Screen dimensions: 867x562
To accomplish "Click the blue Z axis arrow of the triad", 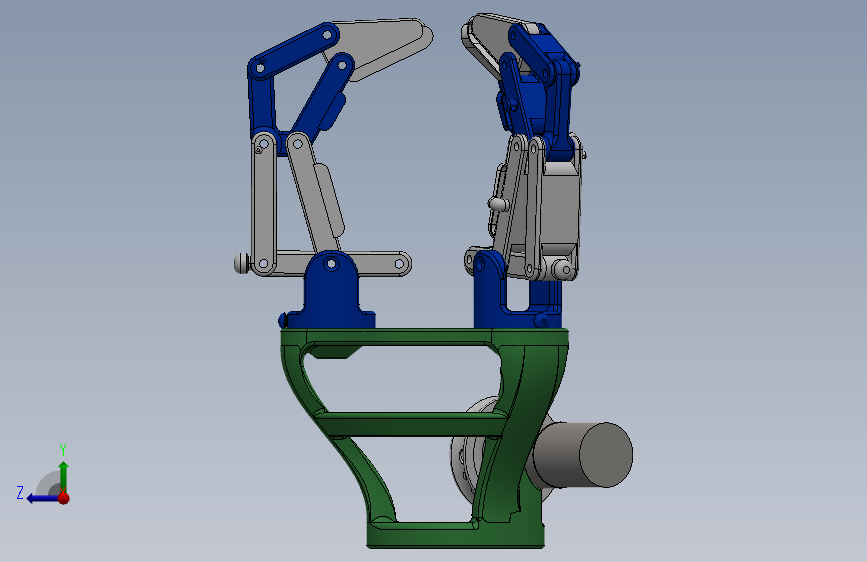I will coord(42,499).
